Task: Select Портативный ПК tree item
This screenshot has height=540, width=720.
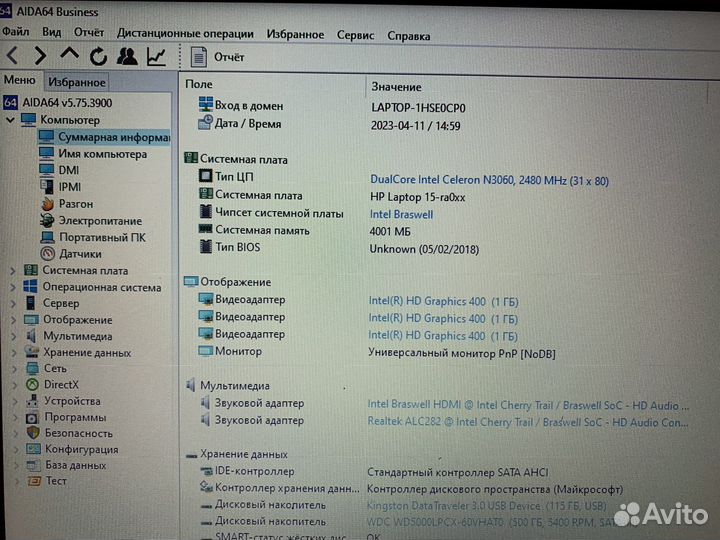Action: pos(102,237)
